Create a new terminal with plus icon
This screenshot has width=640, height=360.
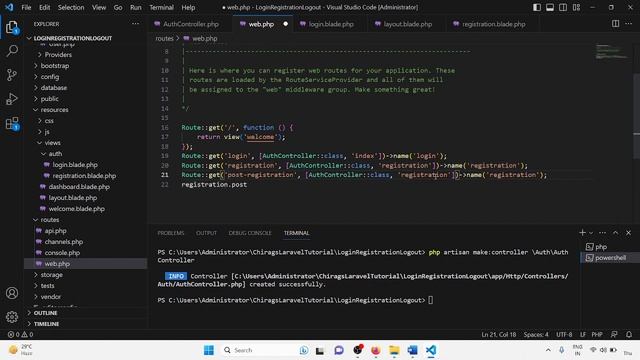coord(582,233)
